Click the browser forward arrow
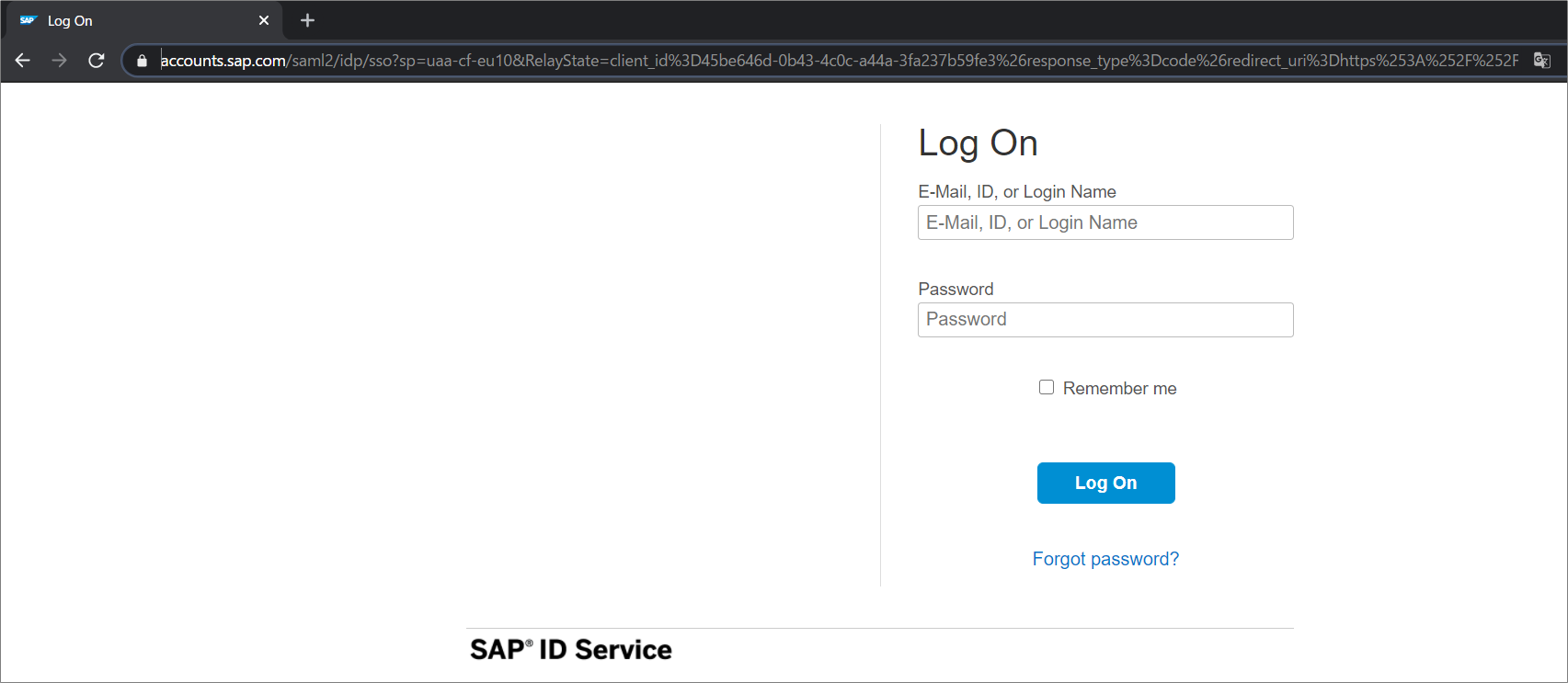 [x=60, y=61]
